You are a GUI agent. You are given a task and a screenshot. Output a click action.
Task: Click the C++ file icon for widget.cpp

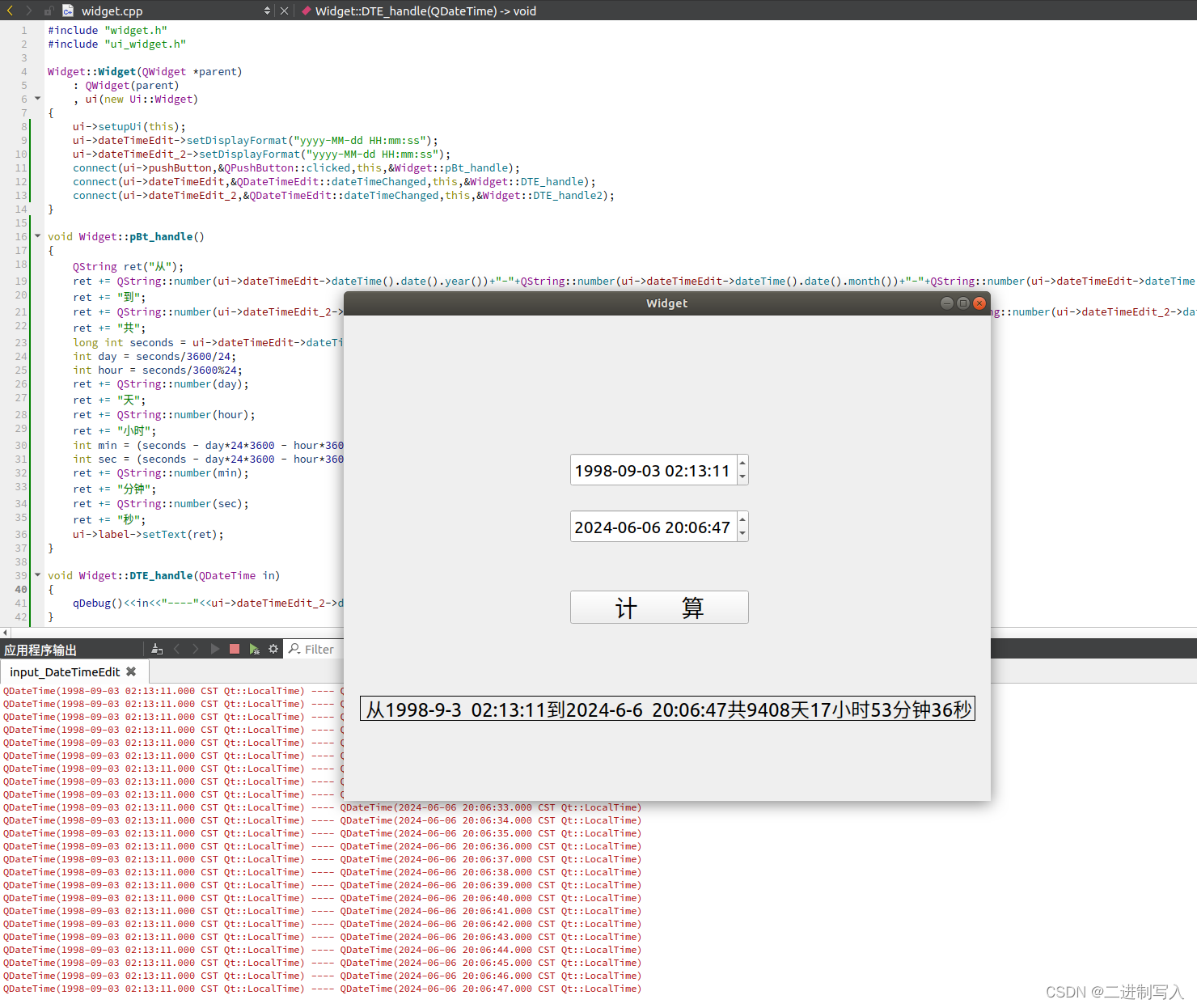[68, 11]
